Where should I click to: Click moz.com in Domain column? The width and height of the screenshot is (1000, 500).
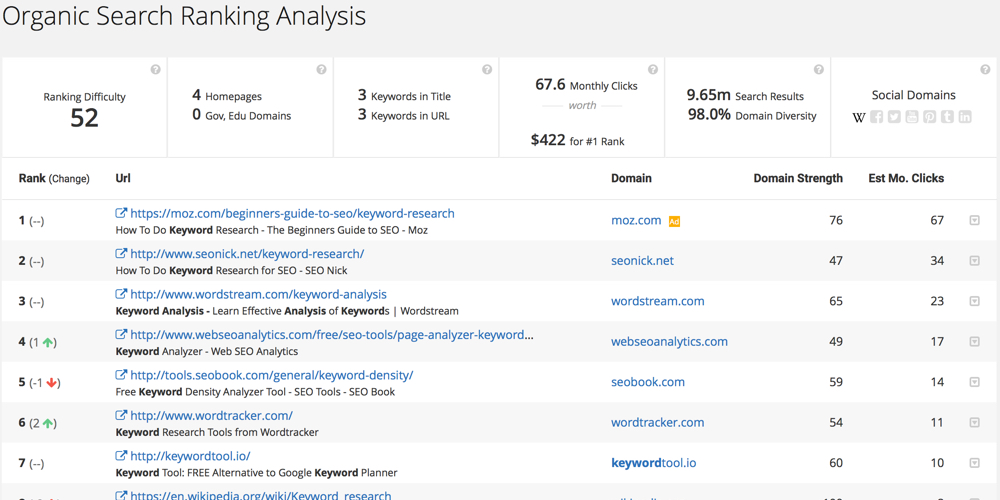(636, 221)
